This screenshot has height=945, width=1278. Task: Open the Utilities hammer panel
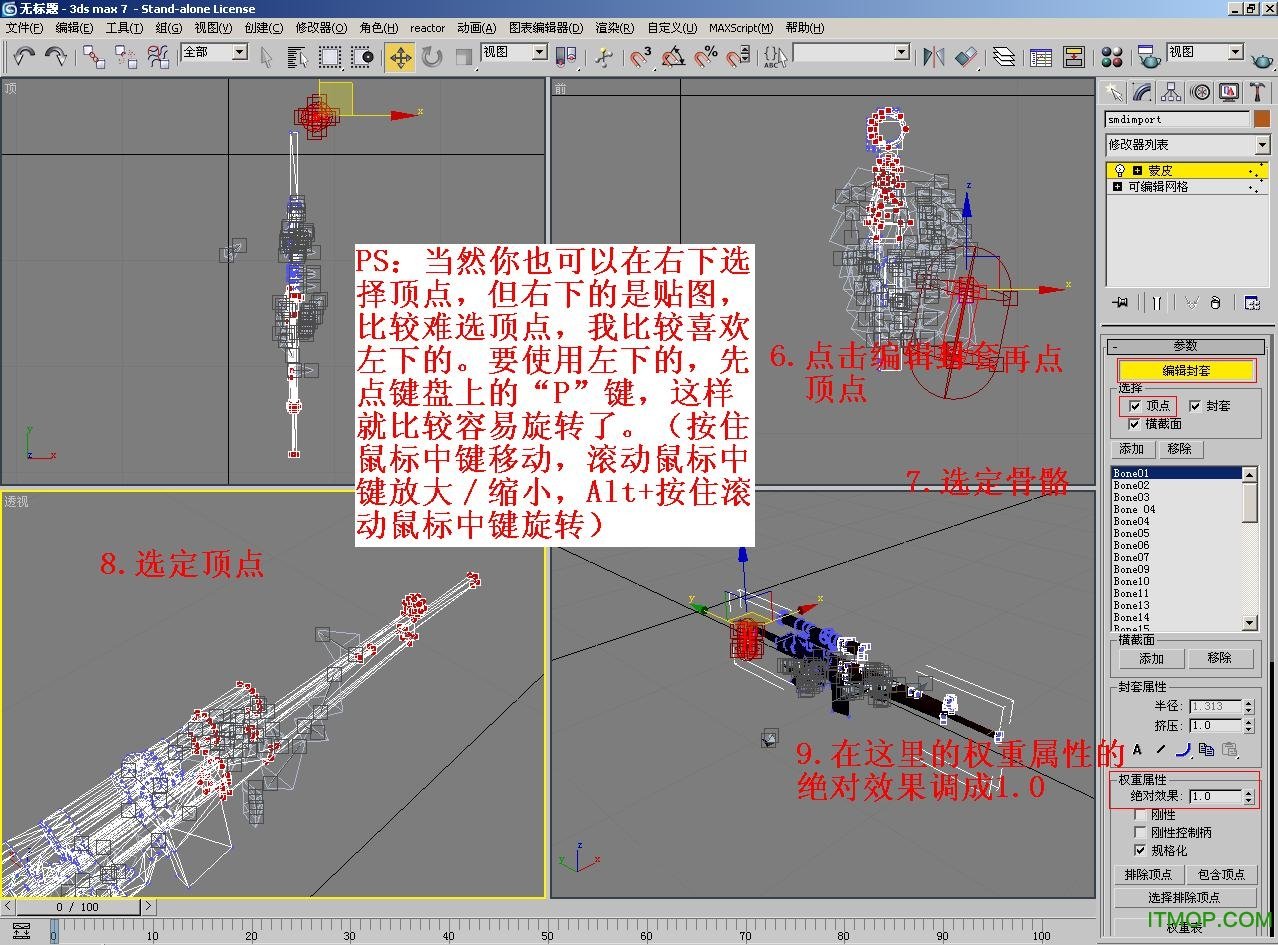coord(1258,93)
